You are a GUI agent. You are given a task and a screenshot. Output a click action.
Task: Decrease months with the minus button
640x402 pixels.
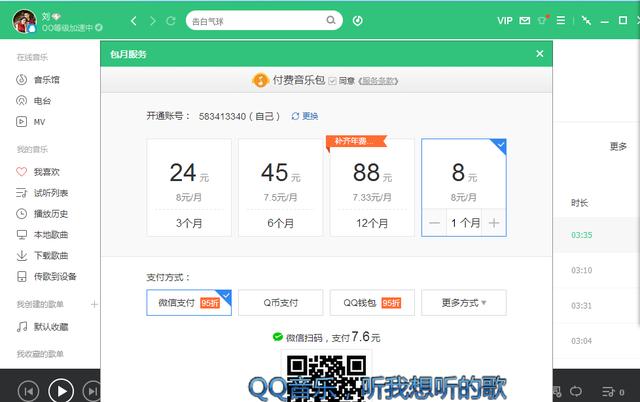point(434,223)
